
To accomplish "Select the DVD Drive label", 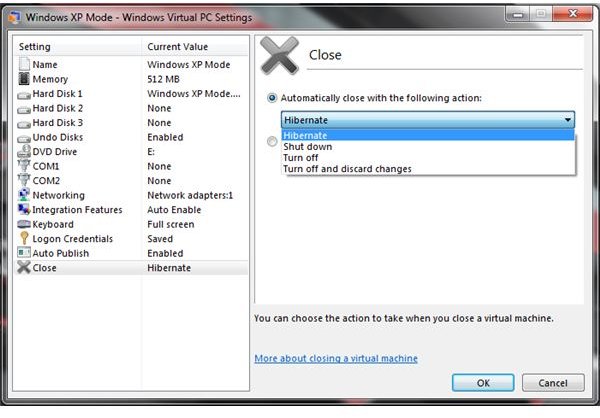I will 55,152.
